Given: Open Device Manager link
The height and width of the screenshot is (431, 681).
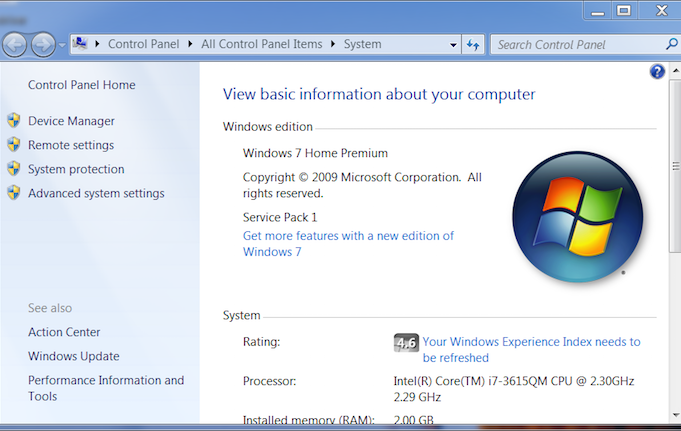Looking at the screenshot, I should click(x=71, y=121).
